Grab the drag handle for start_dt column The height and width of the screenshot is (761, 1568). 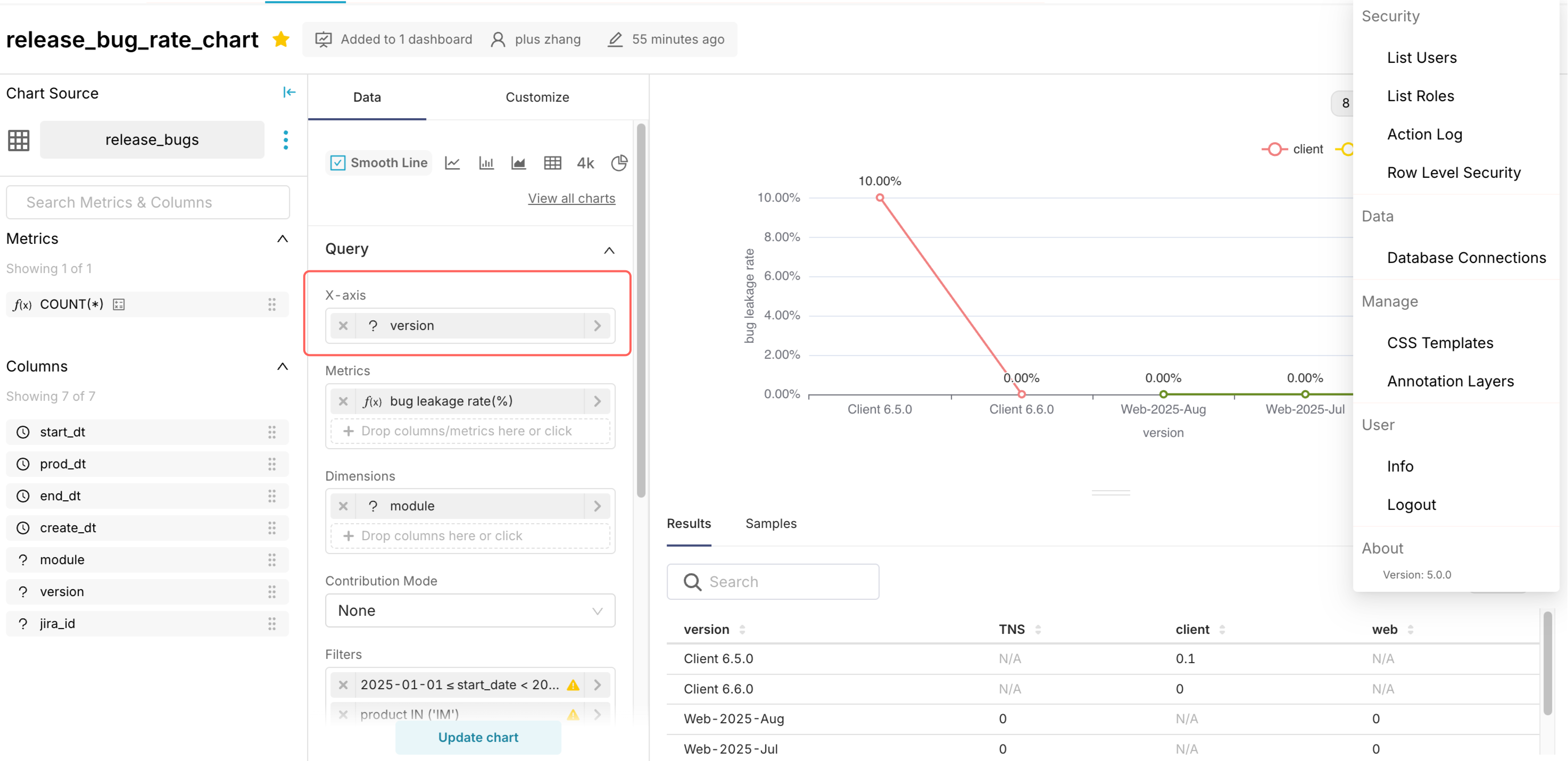(x=272, y=432)
